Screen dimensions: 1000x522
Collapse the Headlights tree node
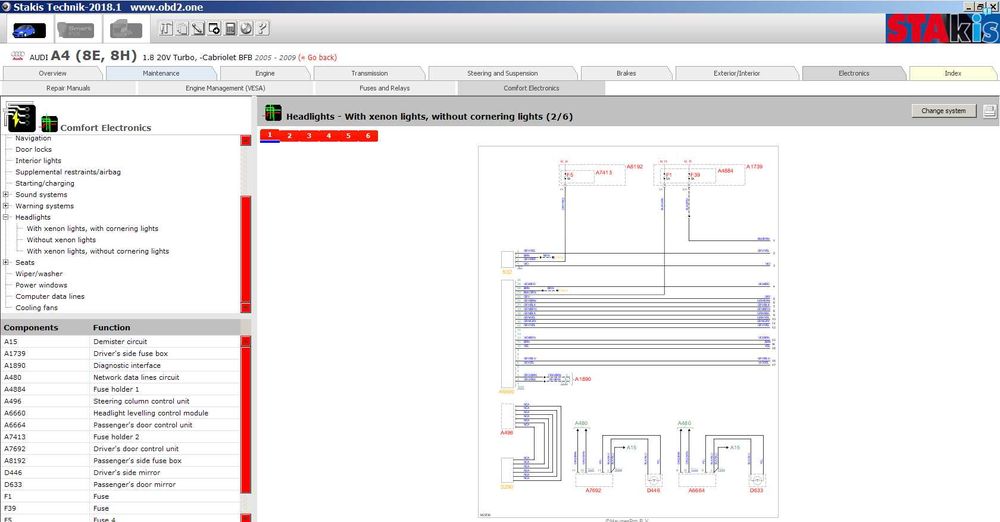[x=6, y=217]
